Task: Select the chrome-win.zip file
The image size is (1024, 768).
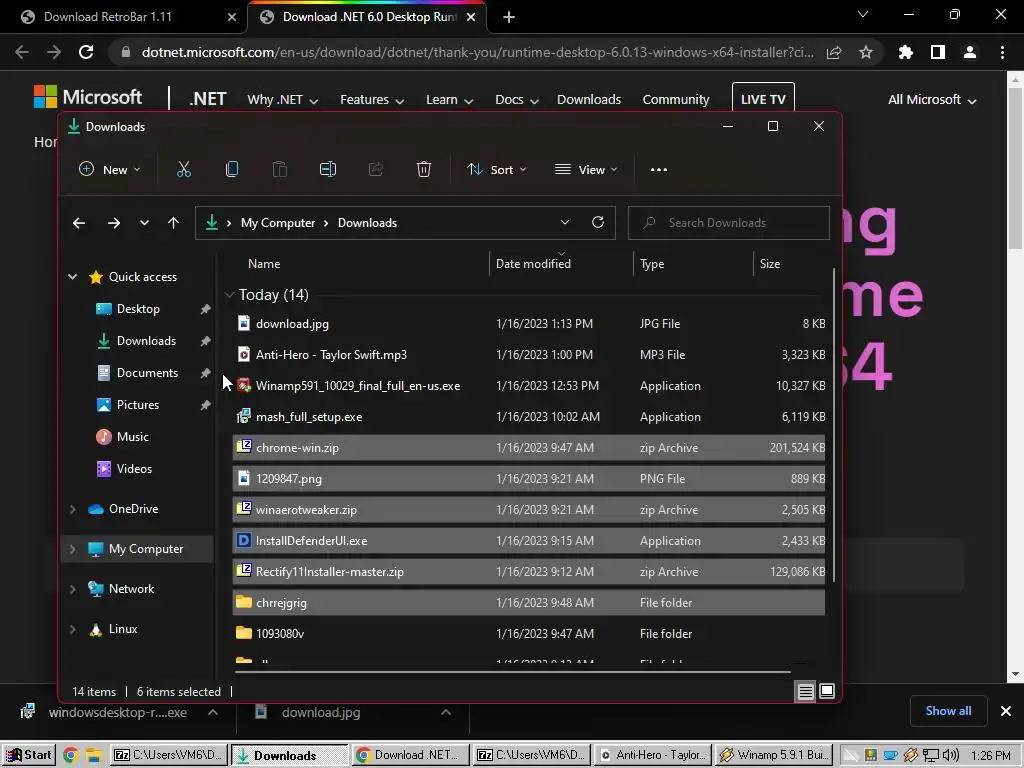Action: [528, 448]
